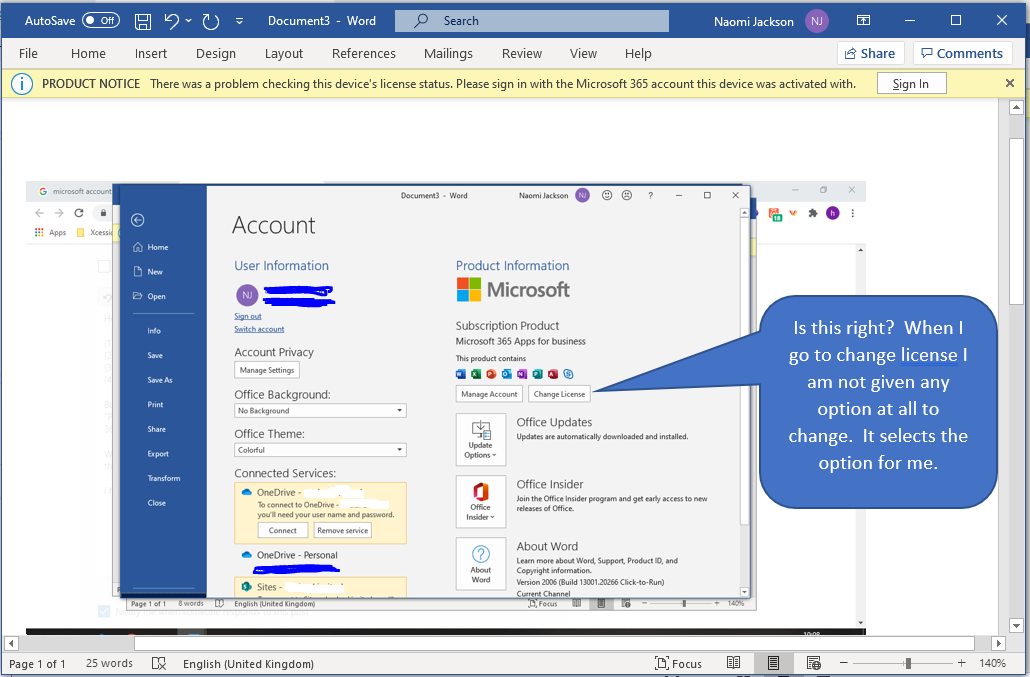Switch to Read Mode view icon

point(734,663)
